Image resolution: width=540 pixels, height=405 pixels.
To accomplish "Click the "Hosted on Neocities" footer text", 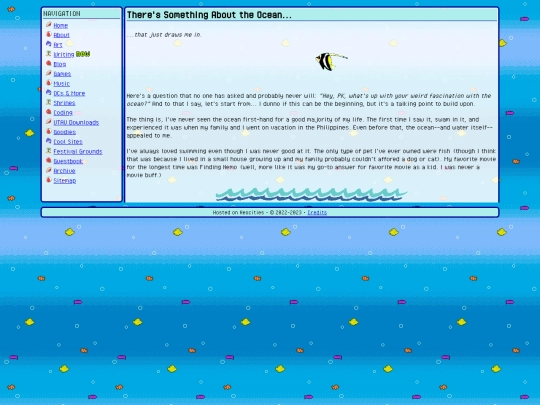I will [x=238, y=212].
